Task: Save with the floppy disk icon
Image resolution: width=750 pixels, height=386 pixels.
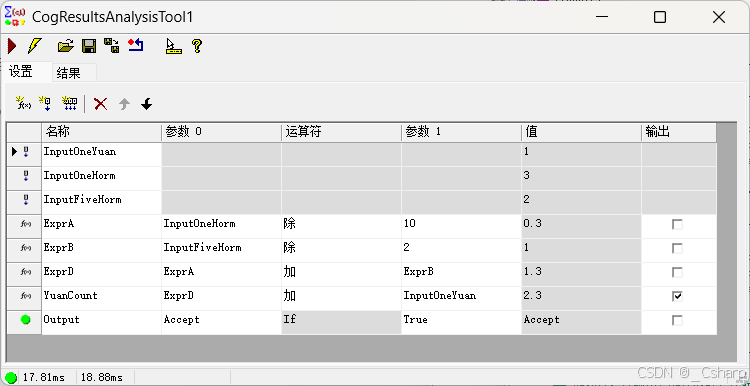Action: (x=89, y=46)
